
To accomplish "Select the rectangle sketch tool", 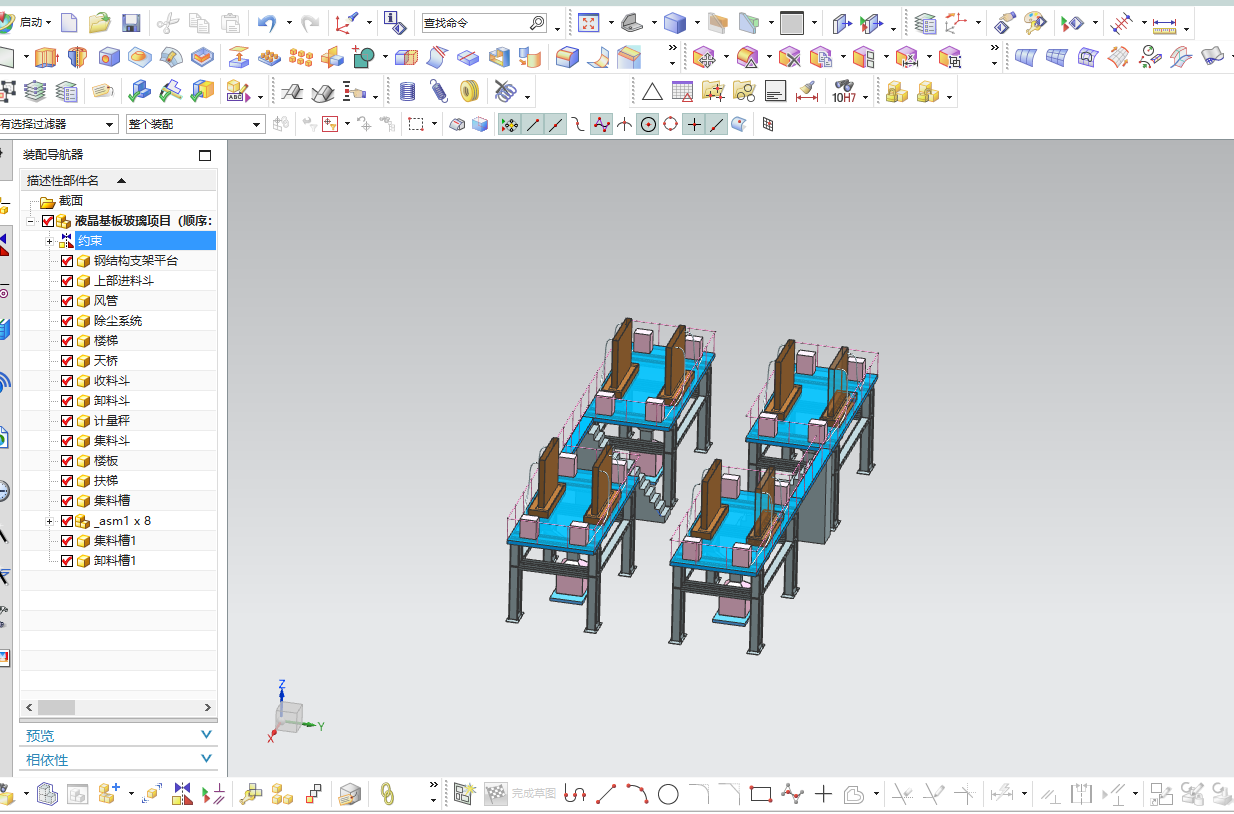I will point(761,795).
